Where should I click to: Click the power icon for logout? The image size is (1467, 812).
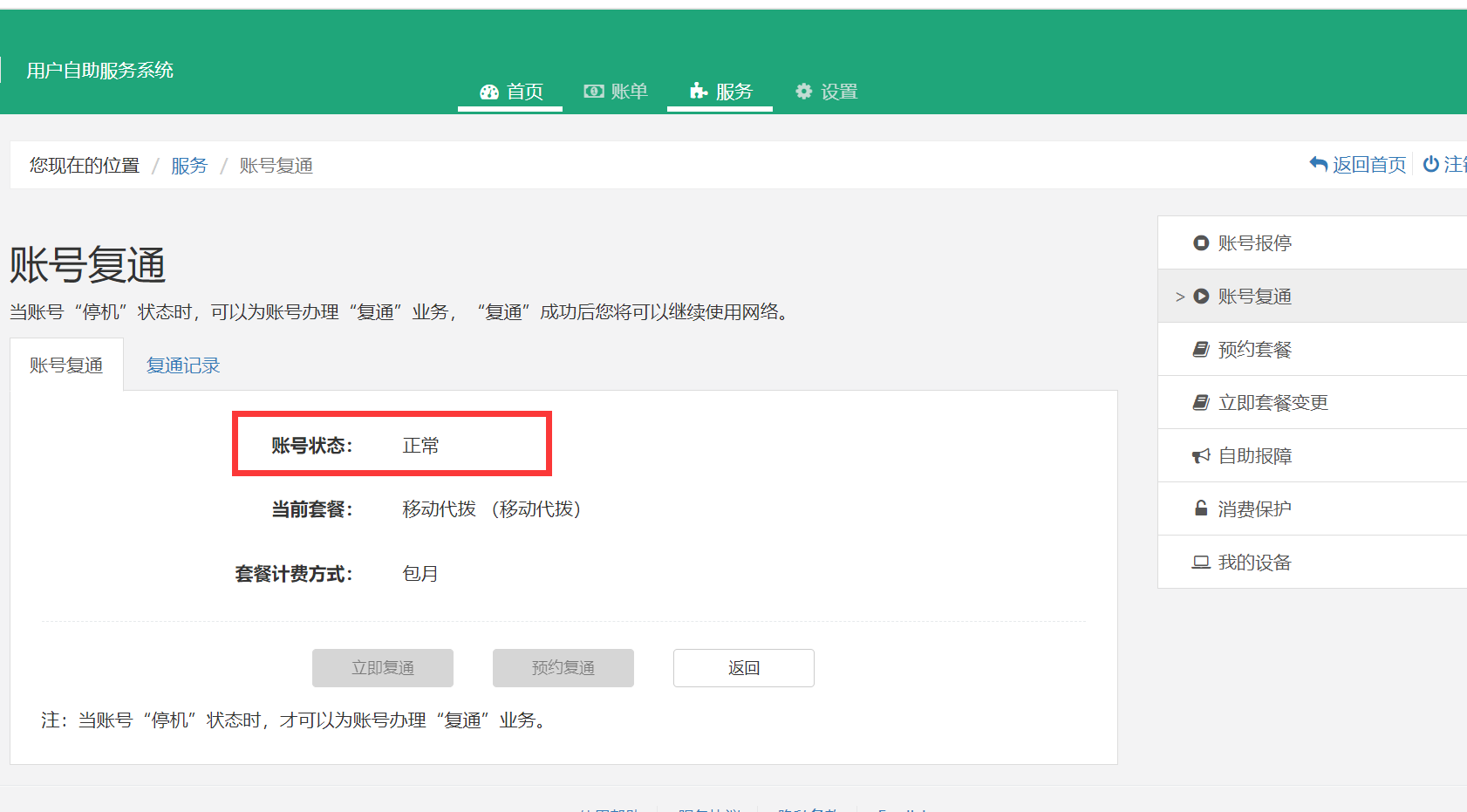pos(1431,164)
